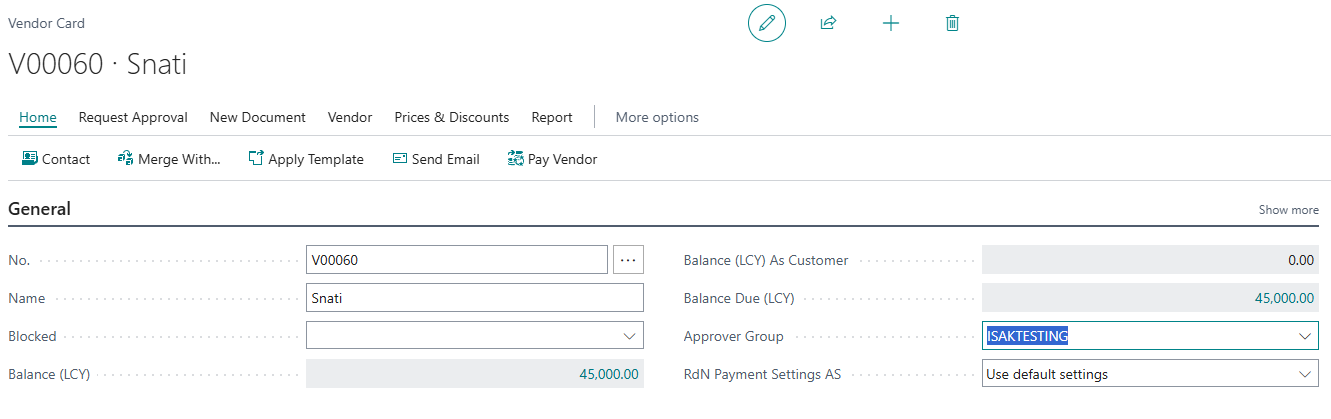Viewport: 1331px width, 419px height.
Task: Click Merge With... action
Action: (169, 159)
